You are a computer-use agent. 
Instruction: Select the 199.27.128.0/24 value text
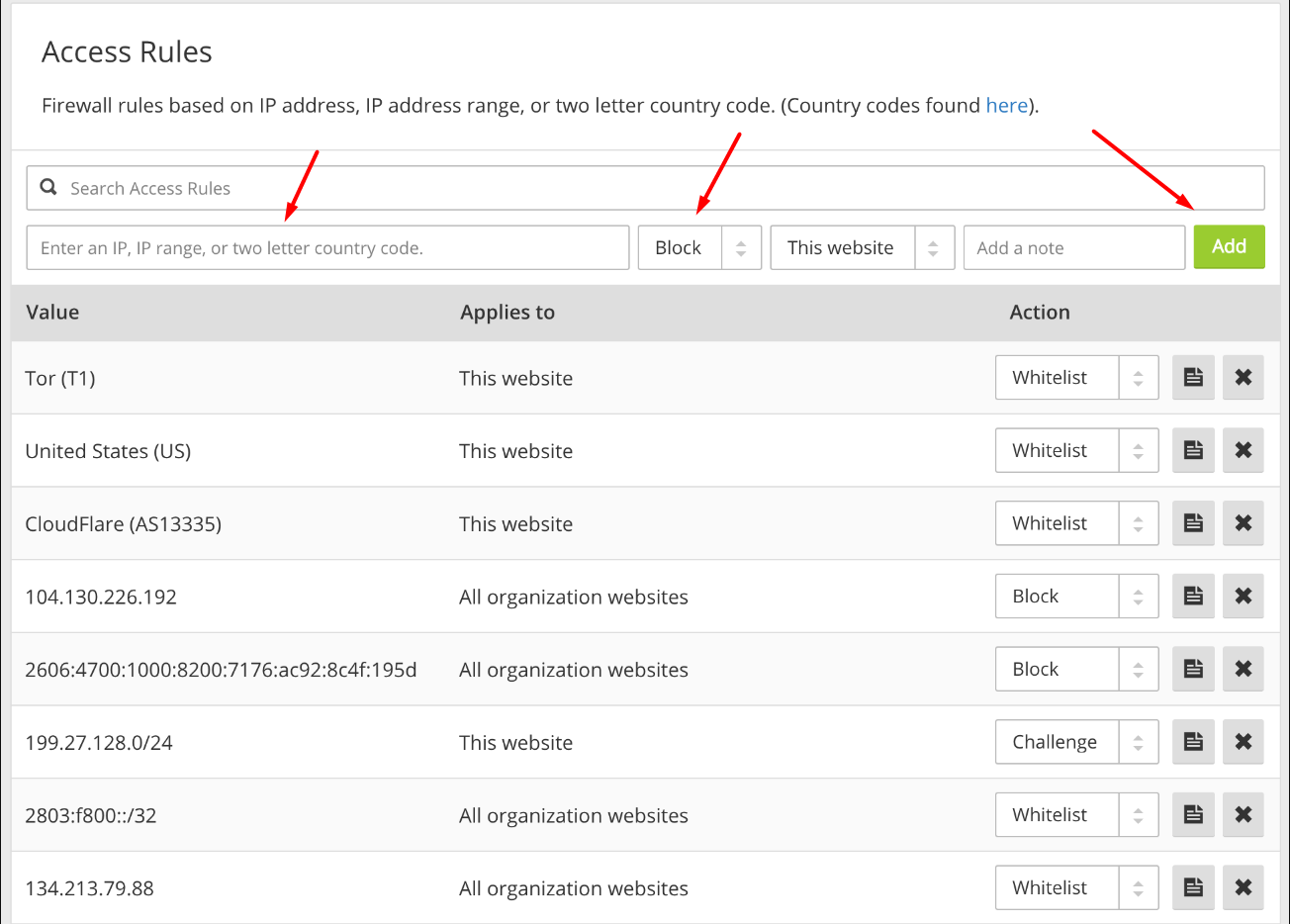click(x=99, y=743)
